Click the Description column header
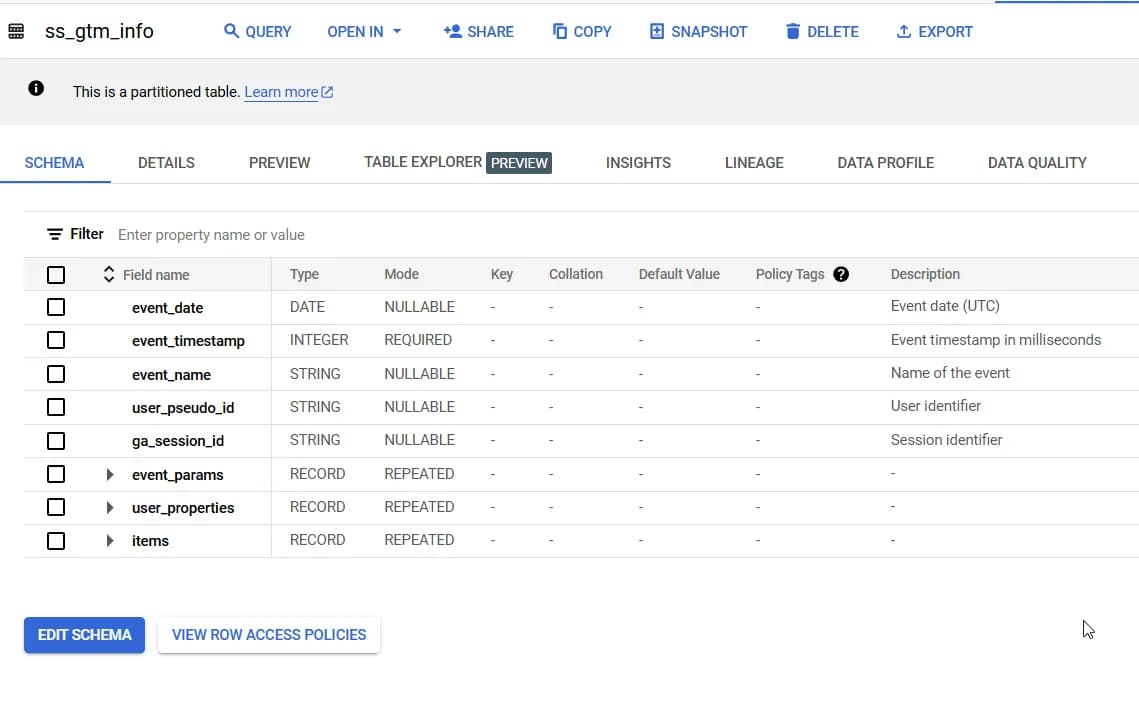Image resolution: width=1139 pixels, height=707 pixels. [925, 274]
